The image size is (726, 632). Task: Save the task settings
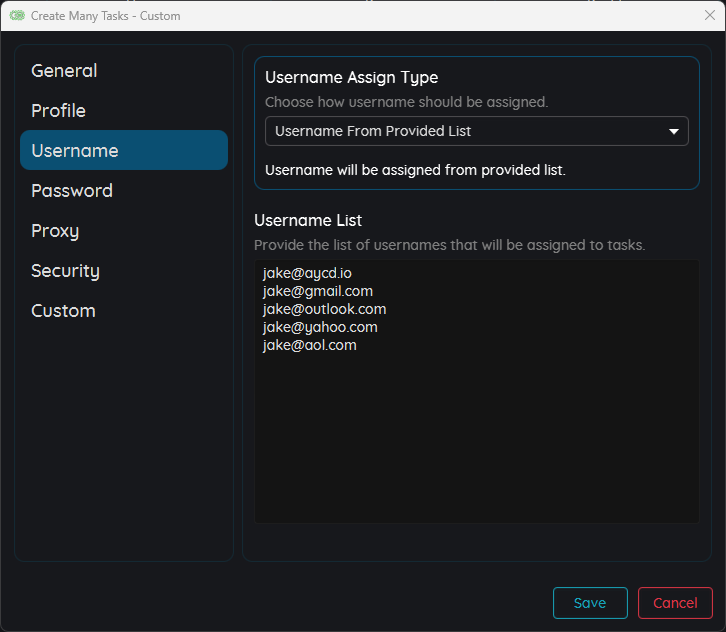590,603
